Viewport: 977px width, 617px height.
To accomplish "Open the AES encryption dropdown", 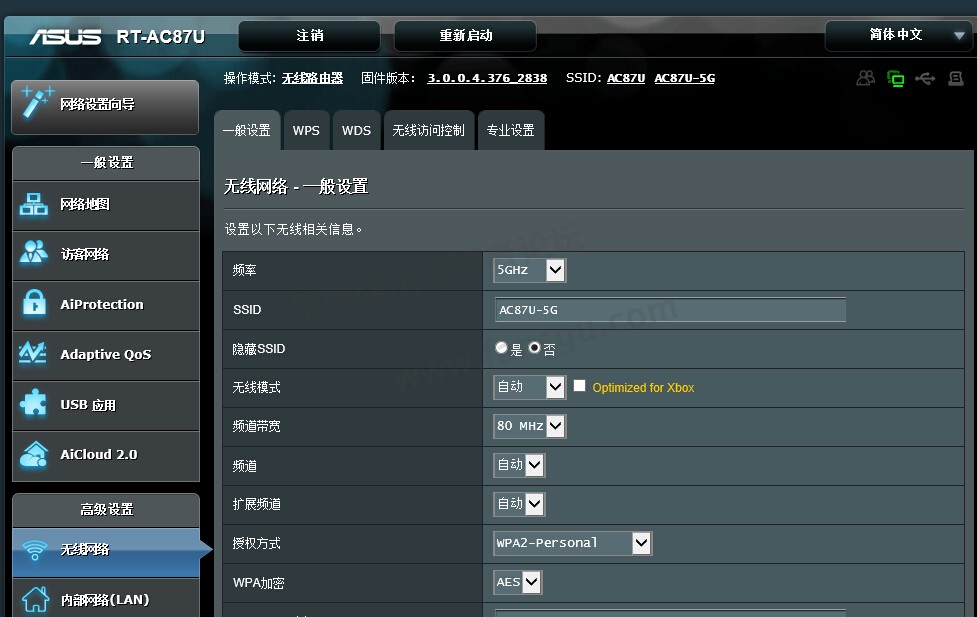I will pyautogui.click(x=517, y=582).
